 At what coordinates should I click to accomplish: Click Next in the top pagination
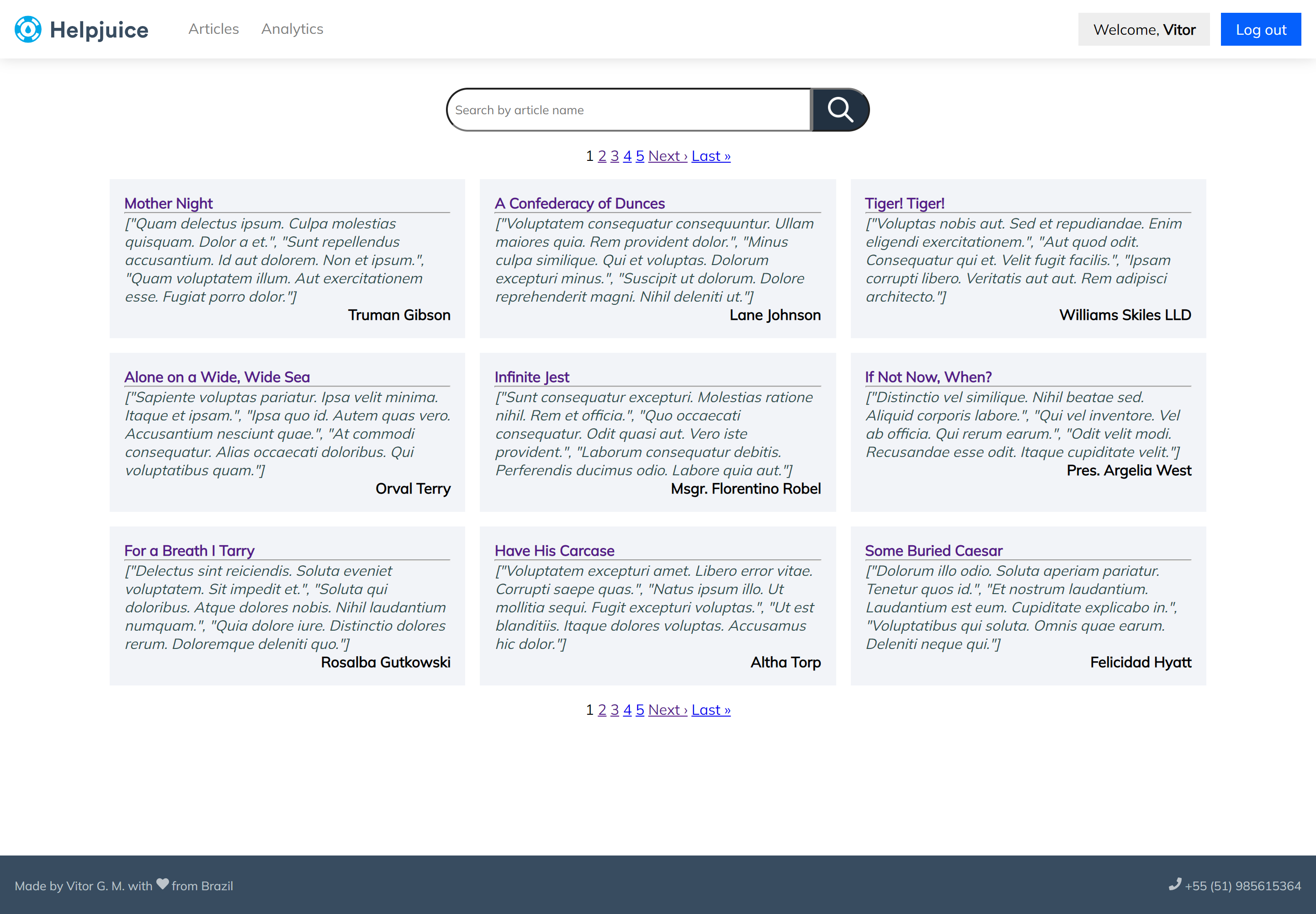[x=667, y=156]
